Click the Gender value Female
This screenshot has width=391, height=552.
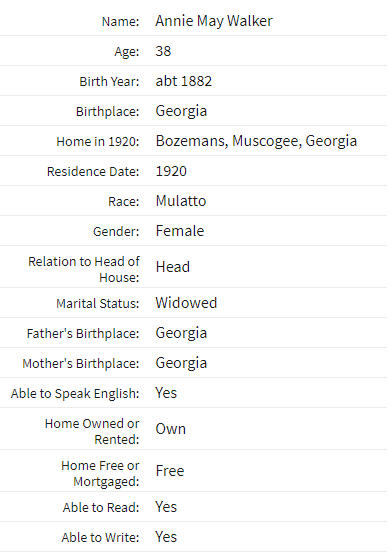(180, 231)
